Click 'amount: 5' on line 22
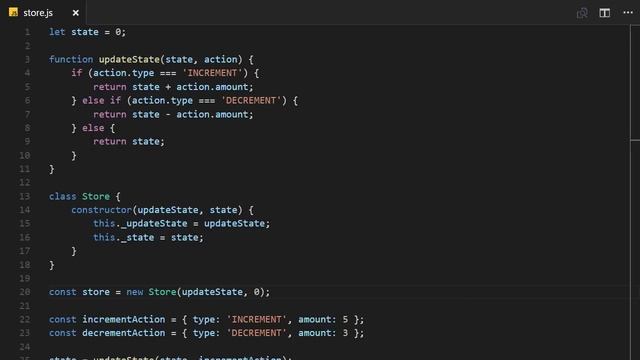 point(323,319)
